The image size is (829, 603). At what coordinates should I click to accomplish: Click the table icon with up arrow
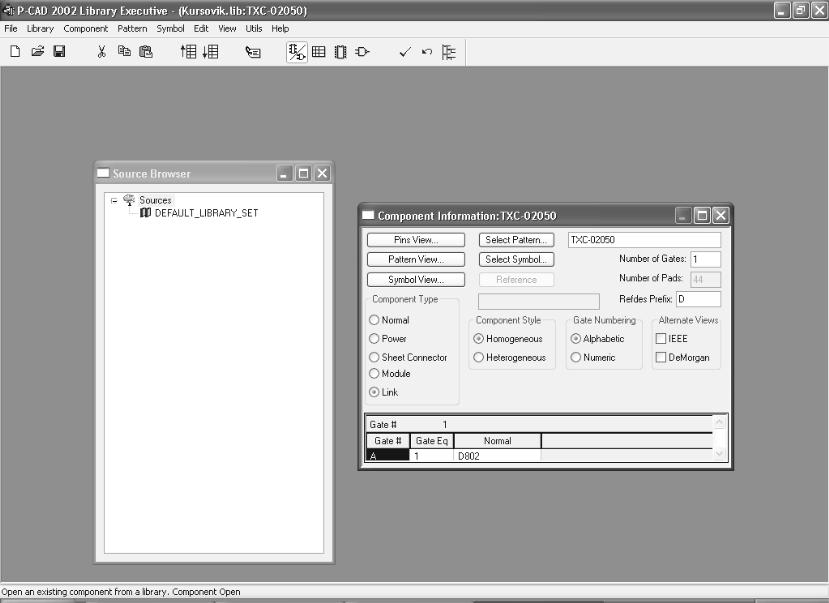point(188,51)
